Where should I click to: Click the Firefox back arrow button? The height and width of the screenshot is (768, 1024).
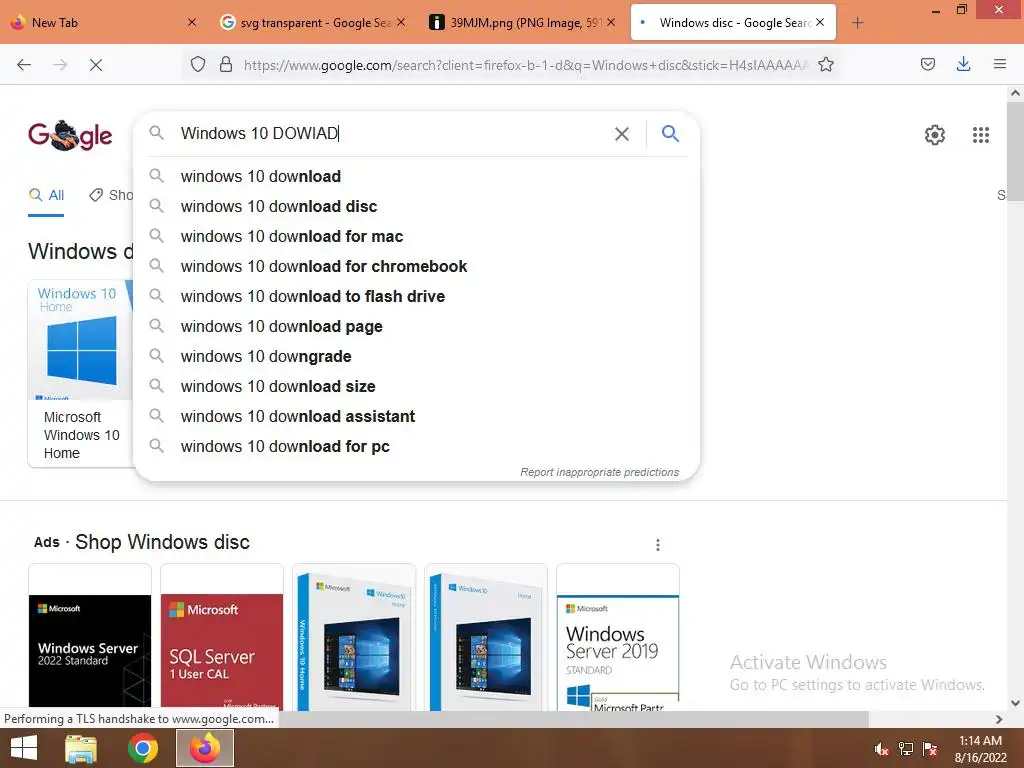coord(24,65)
